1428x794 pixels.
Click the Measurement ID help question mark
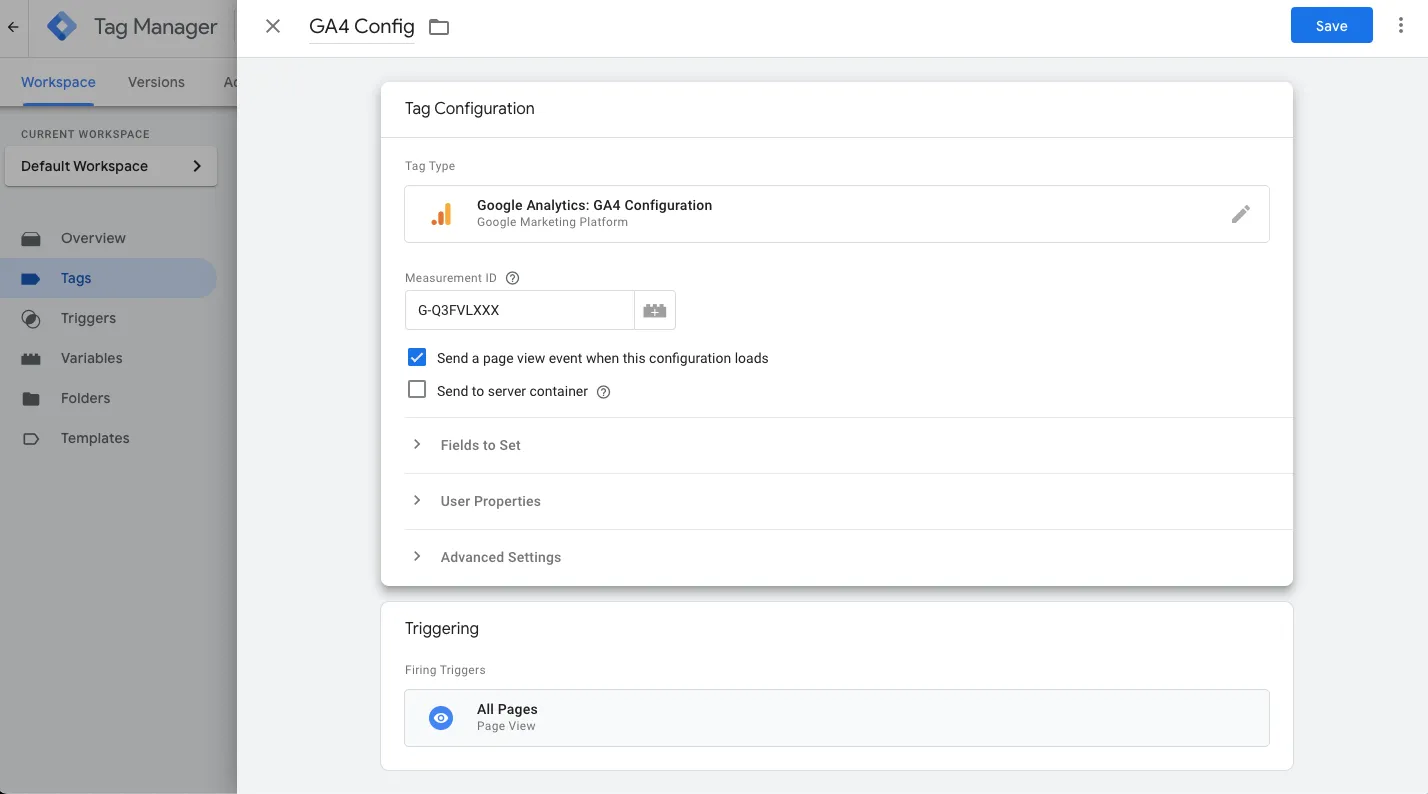[512, 278]
